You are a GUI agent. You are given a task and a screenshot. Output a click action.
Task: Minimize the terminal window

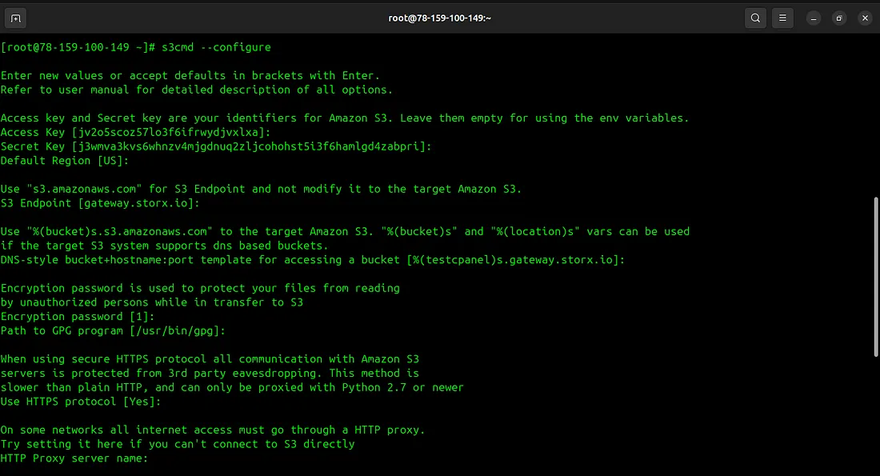816,18
